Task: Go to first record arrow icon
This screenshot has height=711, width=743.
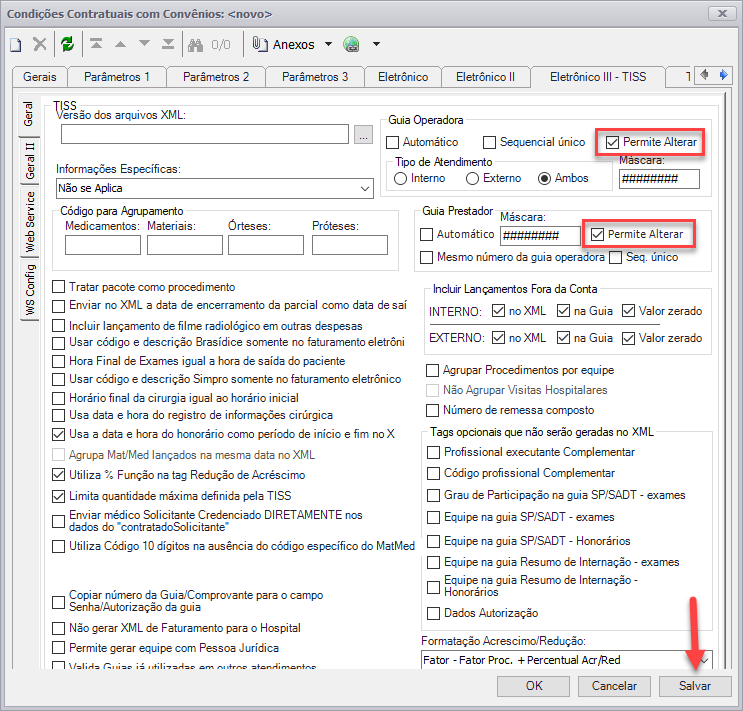Action: 96,44
